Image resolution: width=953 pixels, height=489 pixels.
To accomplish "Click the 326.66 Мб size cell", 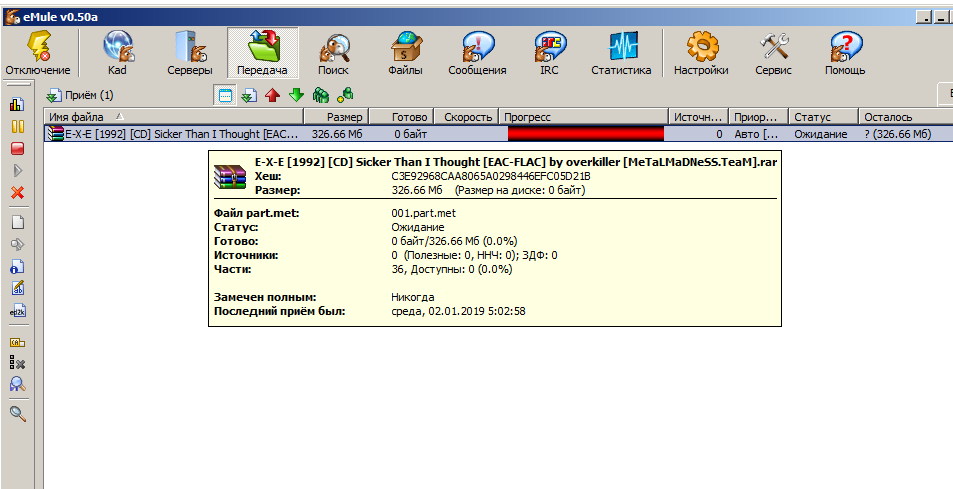I will tap(337, 134).
